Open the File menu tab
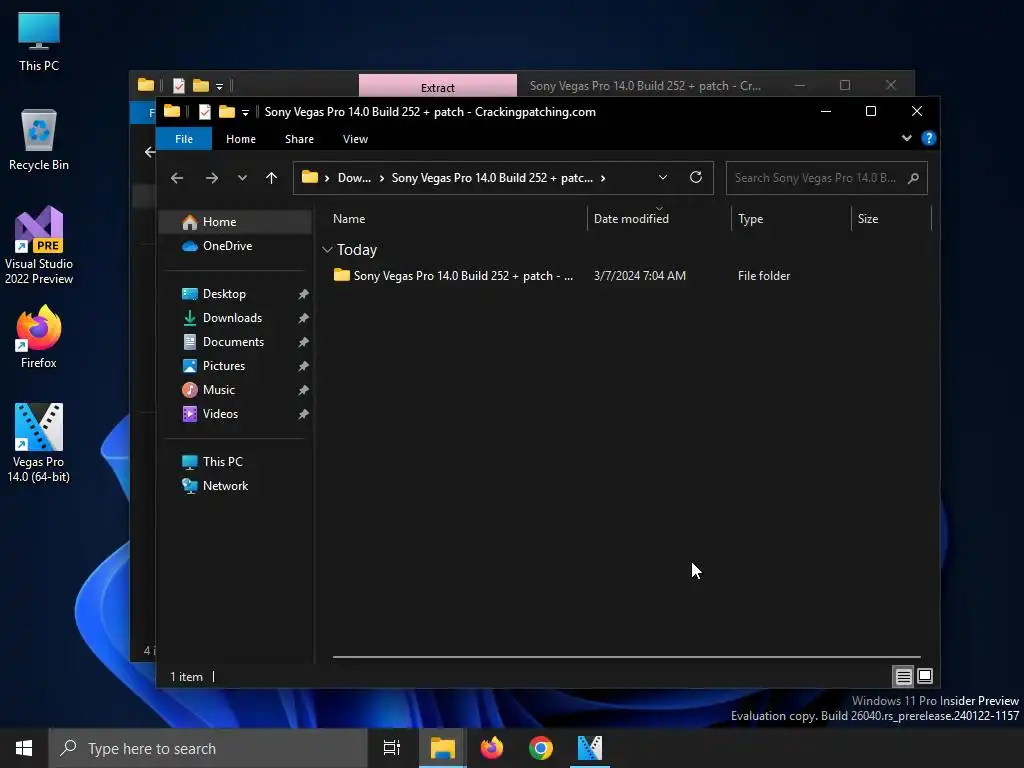The image size is (1024, 768). 184,139
